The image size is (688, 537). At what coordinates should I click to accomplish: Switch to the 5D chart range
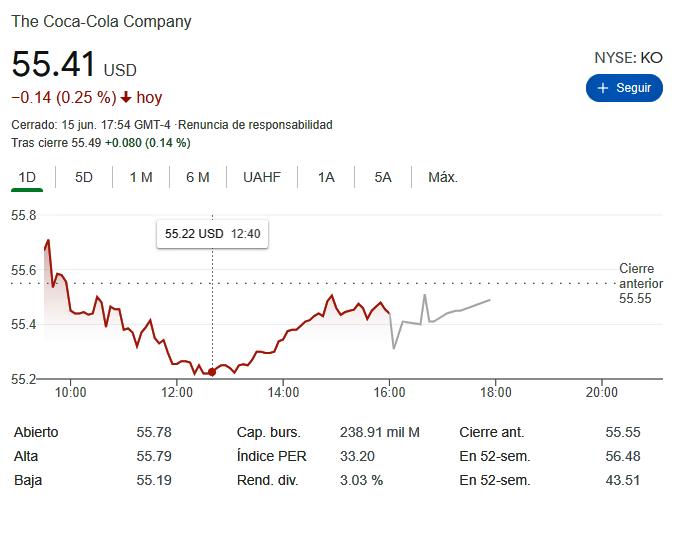tap(84, 177)
